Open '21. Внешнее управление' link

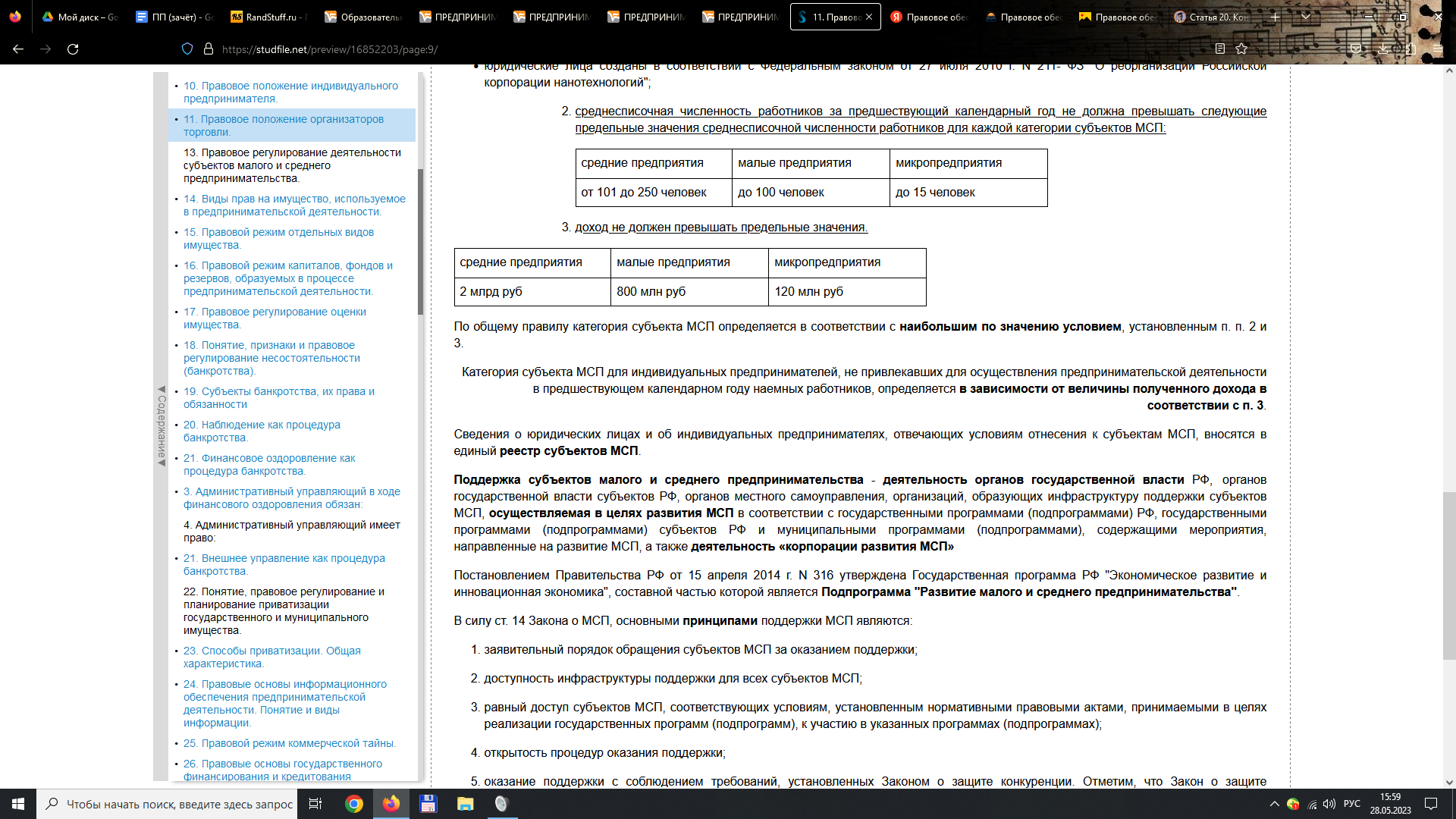284,564
